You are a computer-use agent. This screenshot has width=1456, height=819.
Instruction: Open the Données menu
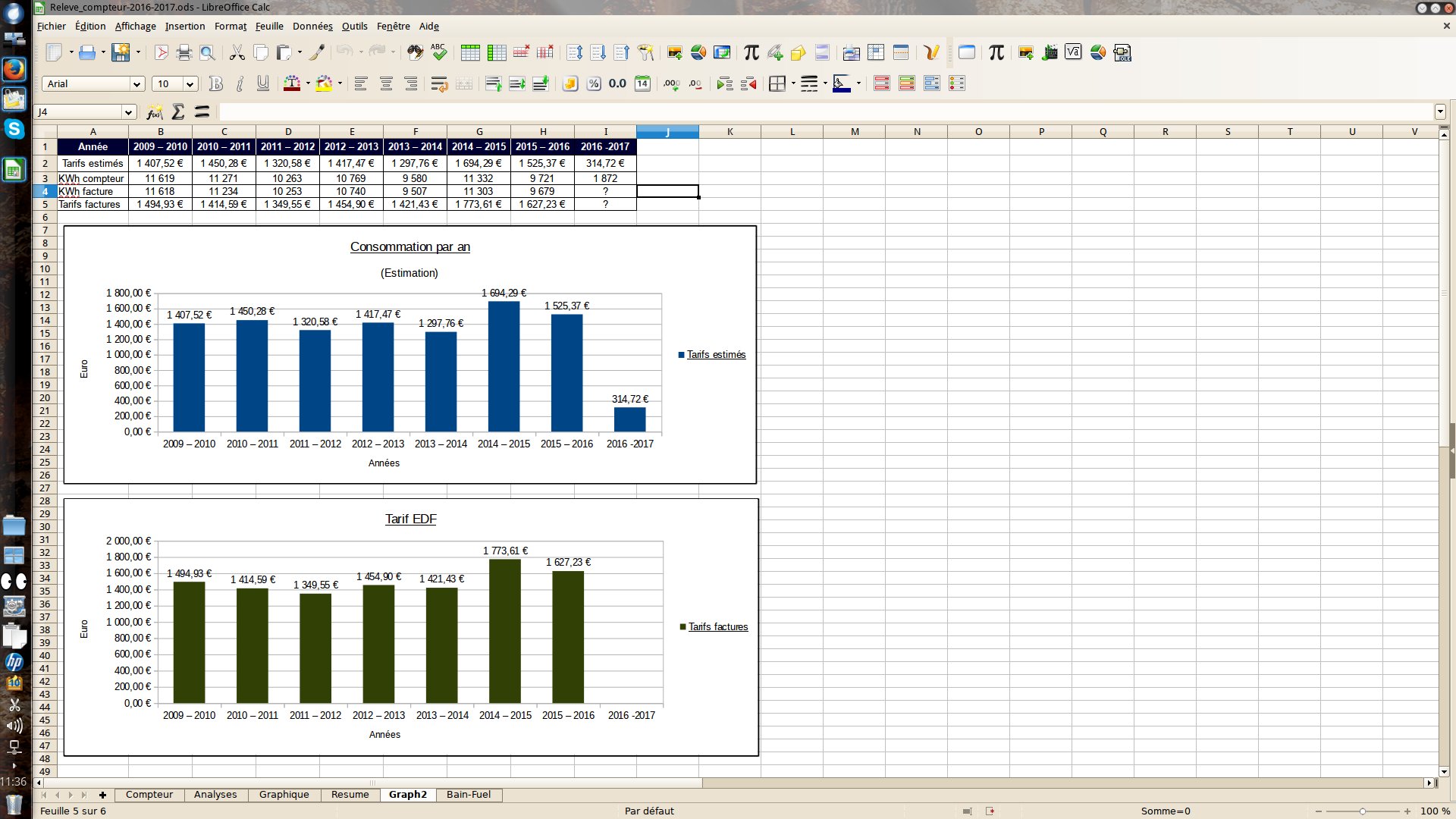312,26
